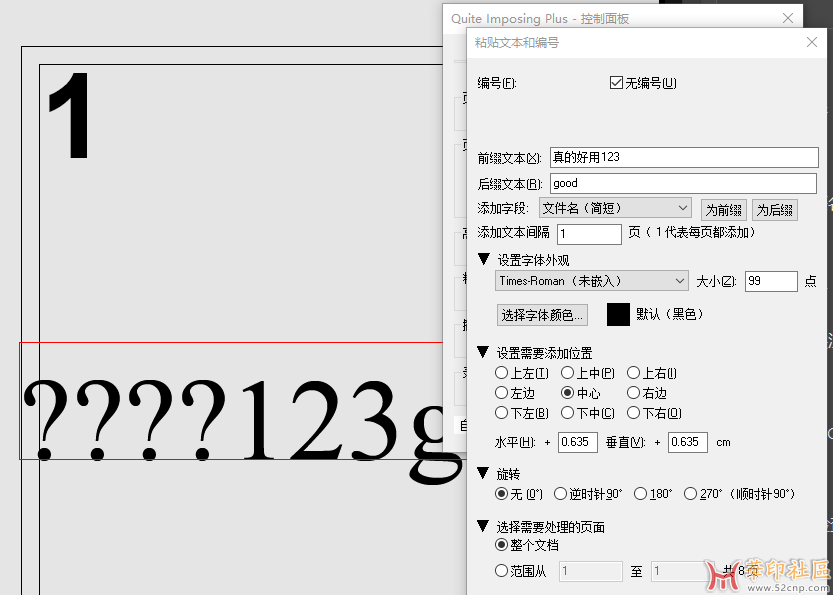Screen dimensions: 833x595
Task: Close the 粘贴文本和编号 dialog
Action: pos(812,42)
